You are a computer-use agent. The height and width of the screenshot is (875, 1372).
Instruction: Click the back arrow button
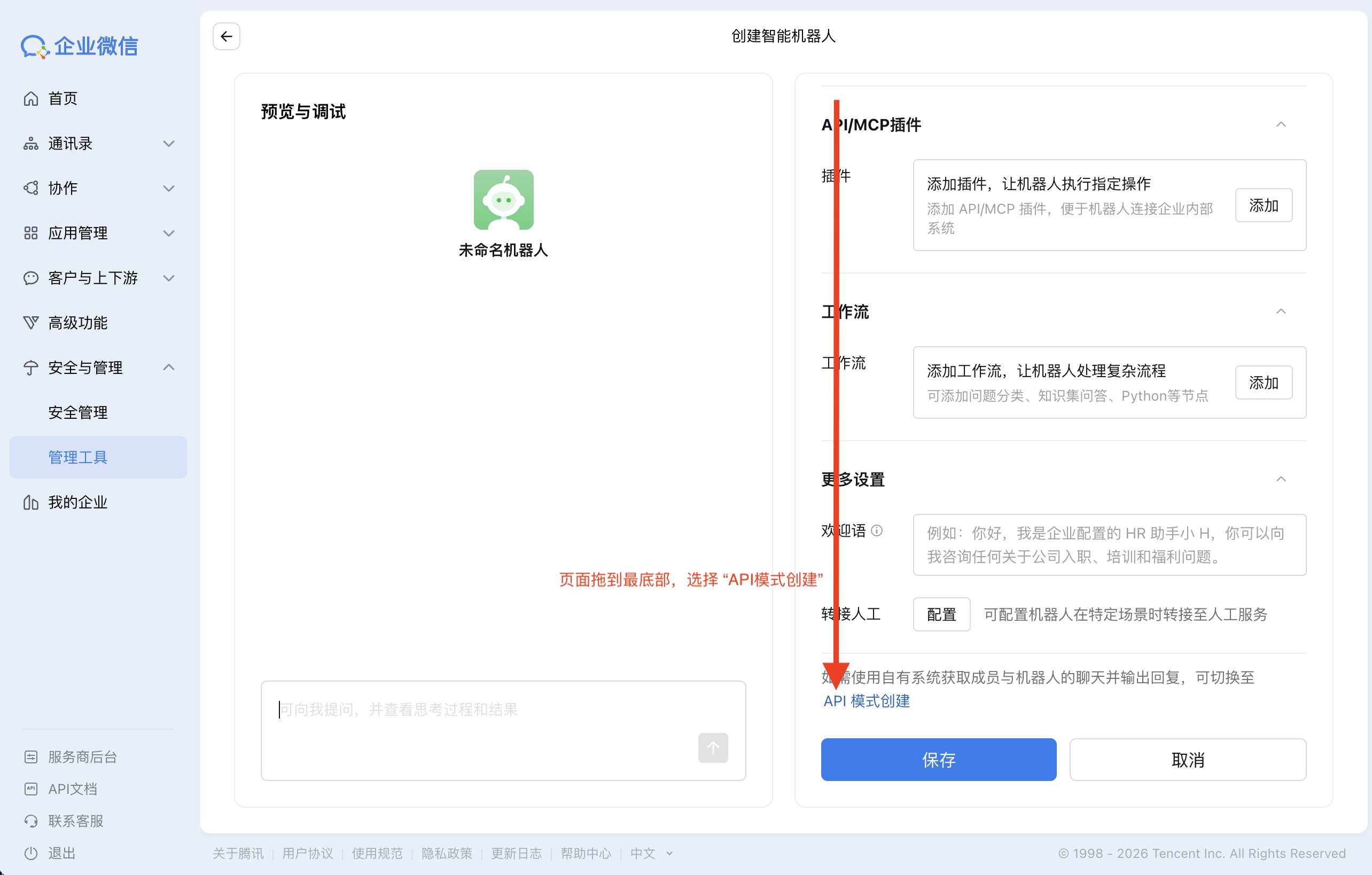tap(226, 36)
